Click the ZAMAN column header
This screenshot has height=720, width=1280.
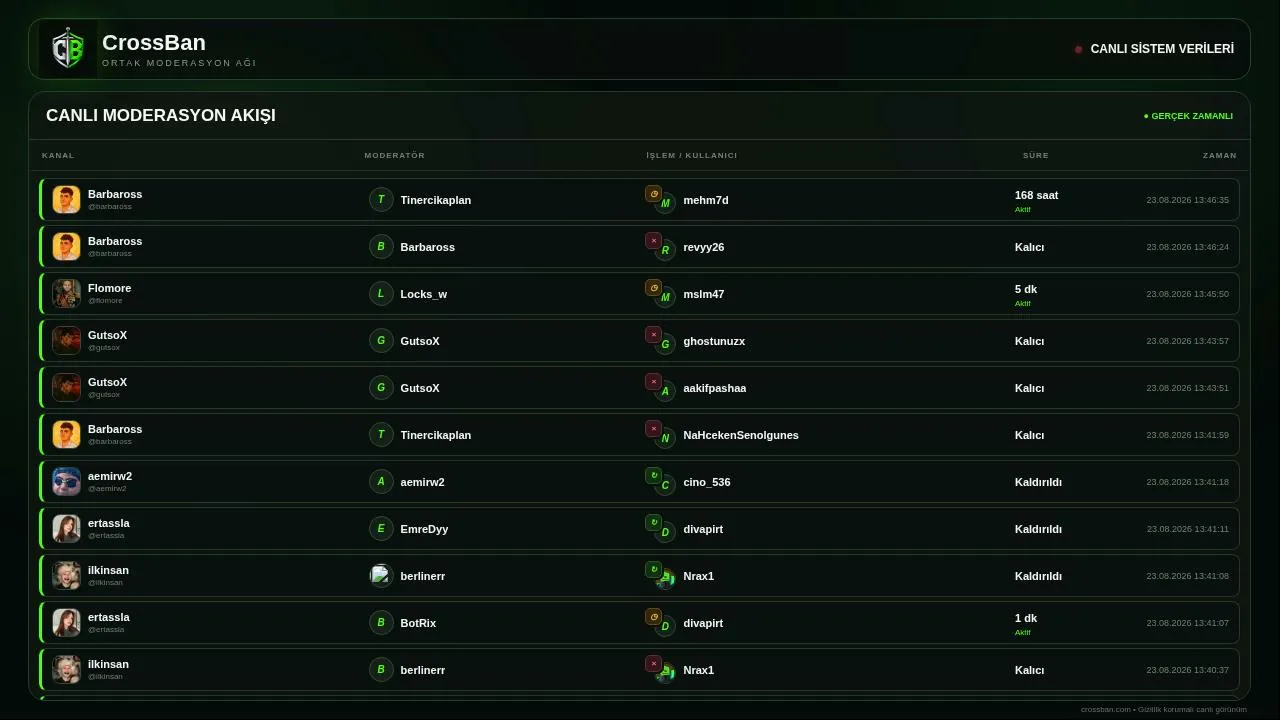(x=1220, y=155)
